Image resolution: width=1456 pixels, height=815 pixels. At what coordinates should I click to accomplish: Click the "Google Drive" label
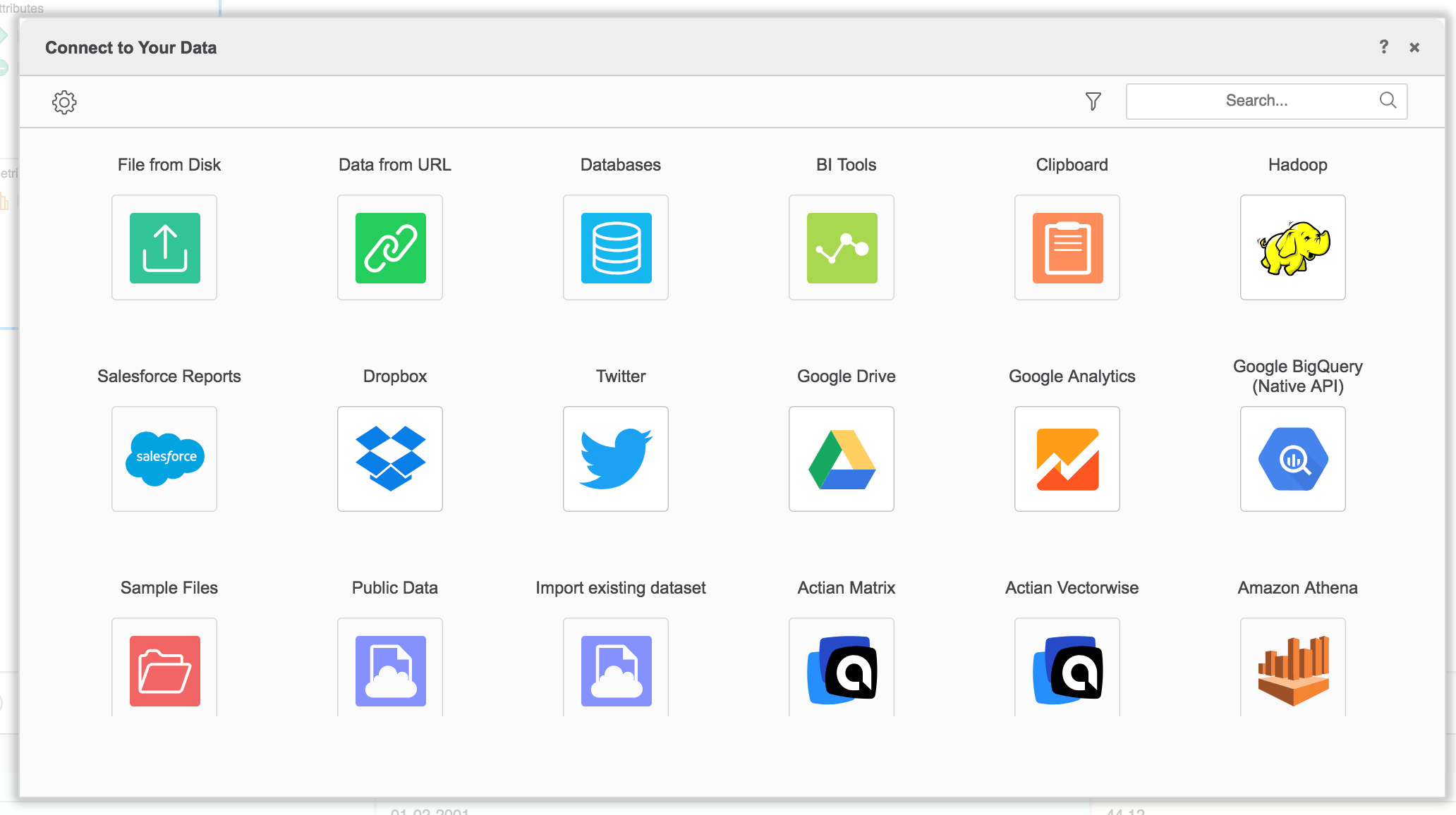[x=847, y=376]
